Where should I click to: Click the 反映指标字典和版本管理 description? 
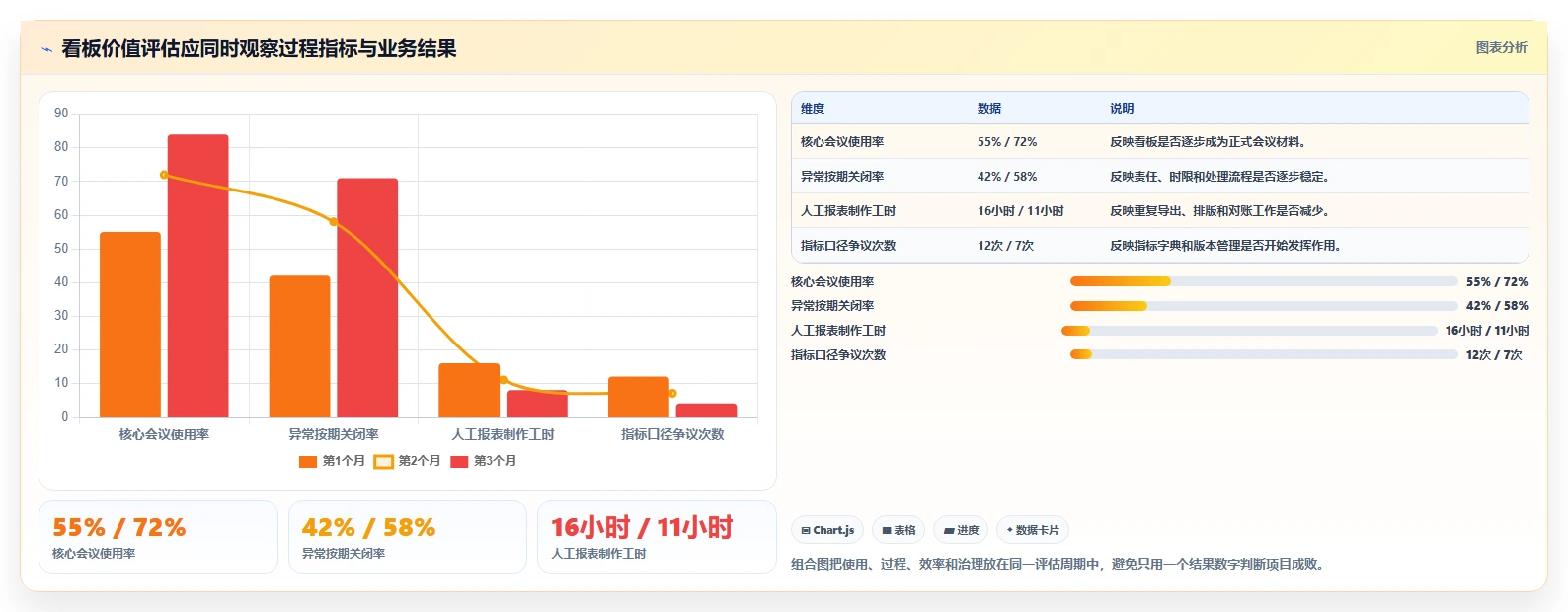tap(1228, 246)
